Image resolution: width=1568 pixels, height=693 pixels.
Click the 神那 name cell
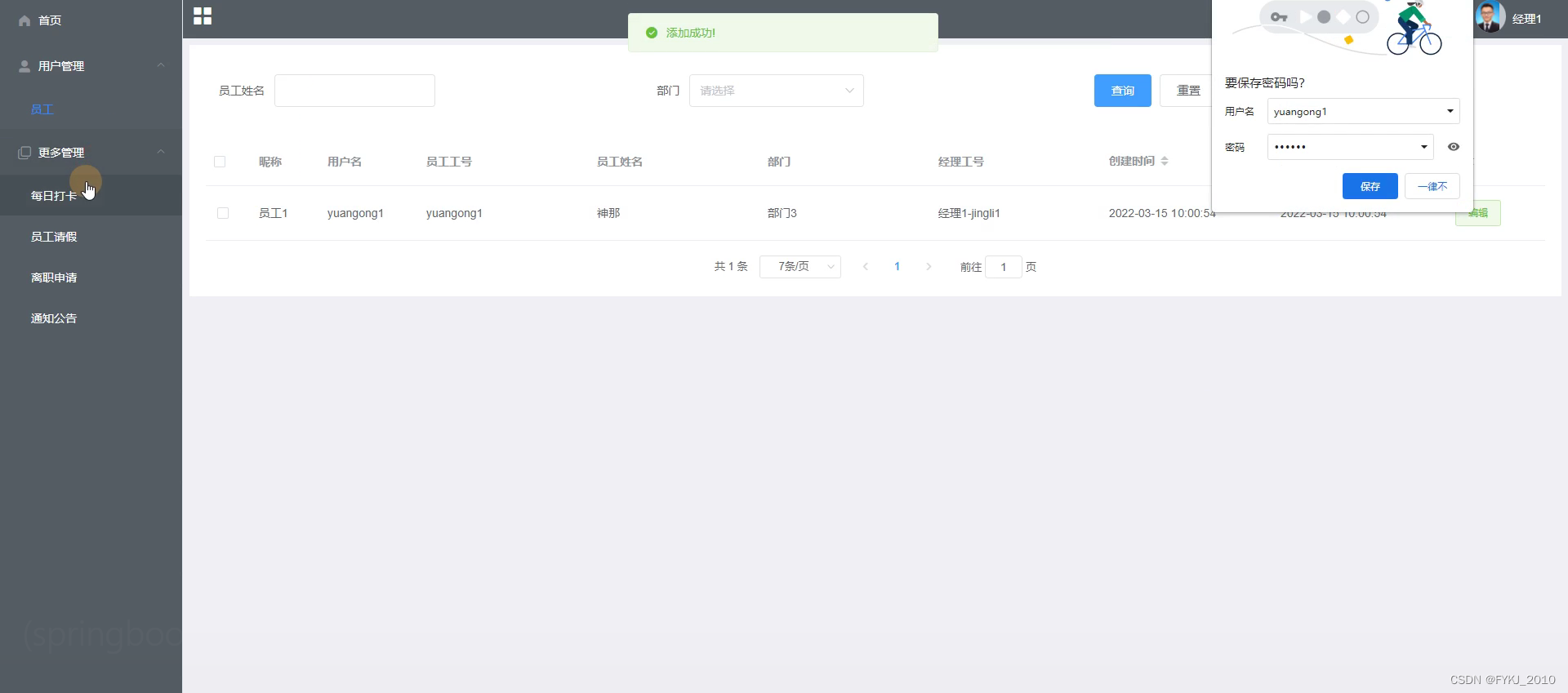click(608, 213)
